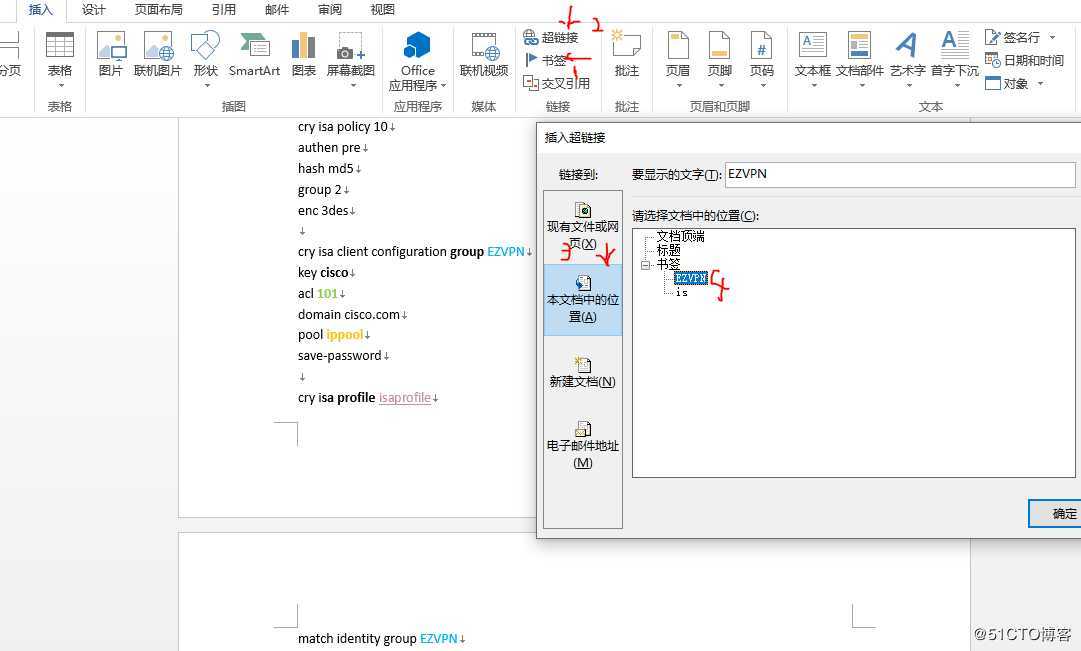Switch to the Design (设计) tab

point(93,10)
